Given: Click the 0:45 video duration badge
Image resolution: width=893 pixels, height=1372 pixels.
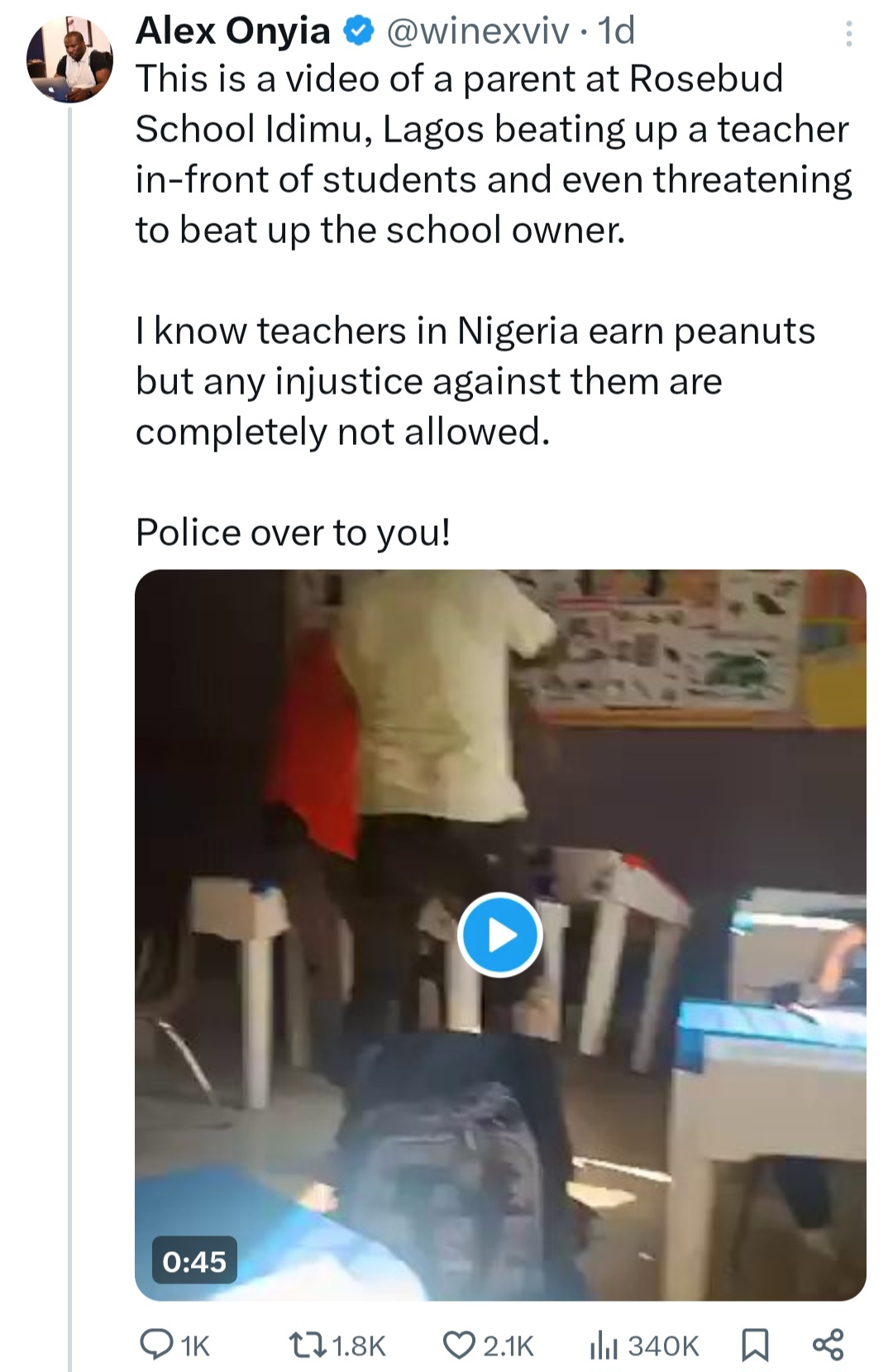Looking at the screenshot, I should click(x=194, y=1261).
